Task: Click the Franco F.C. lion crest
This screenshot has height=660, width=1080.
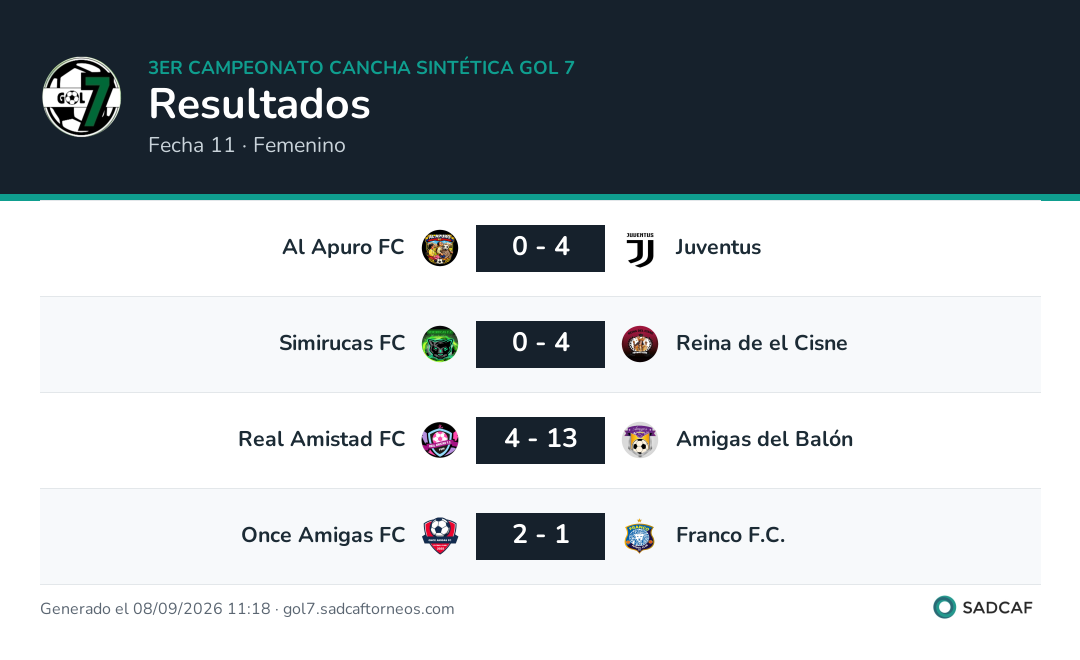Action: click(x=640, y=536)
